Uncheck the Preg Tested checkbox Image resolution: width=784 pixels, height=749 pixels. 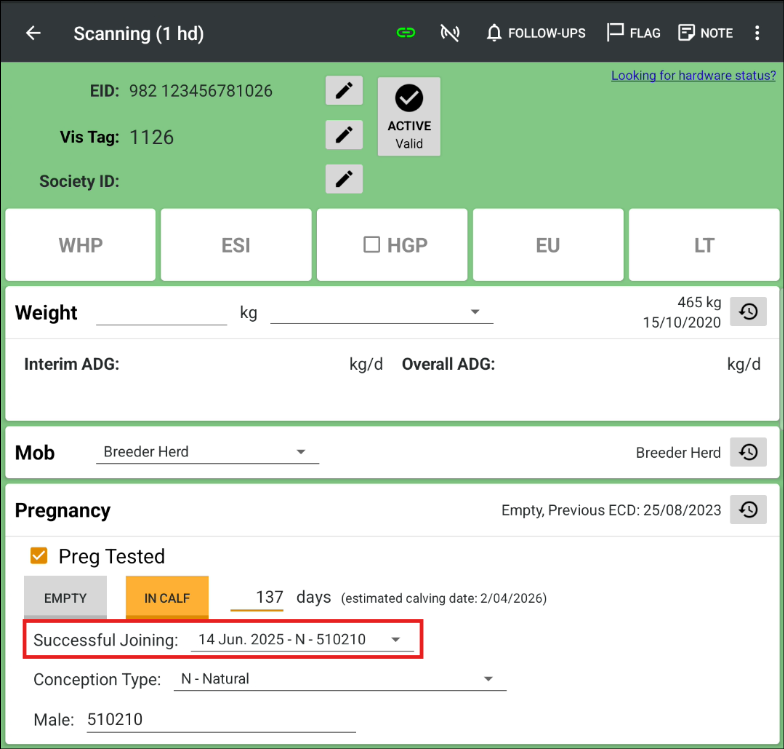(x=39, y=556)
